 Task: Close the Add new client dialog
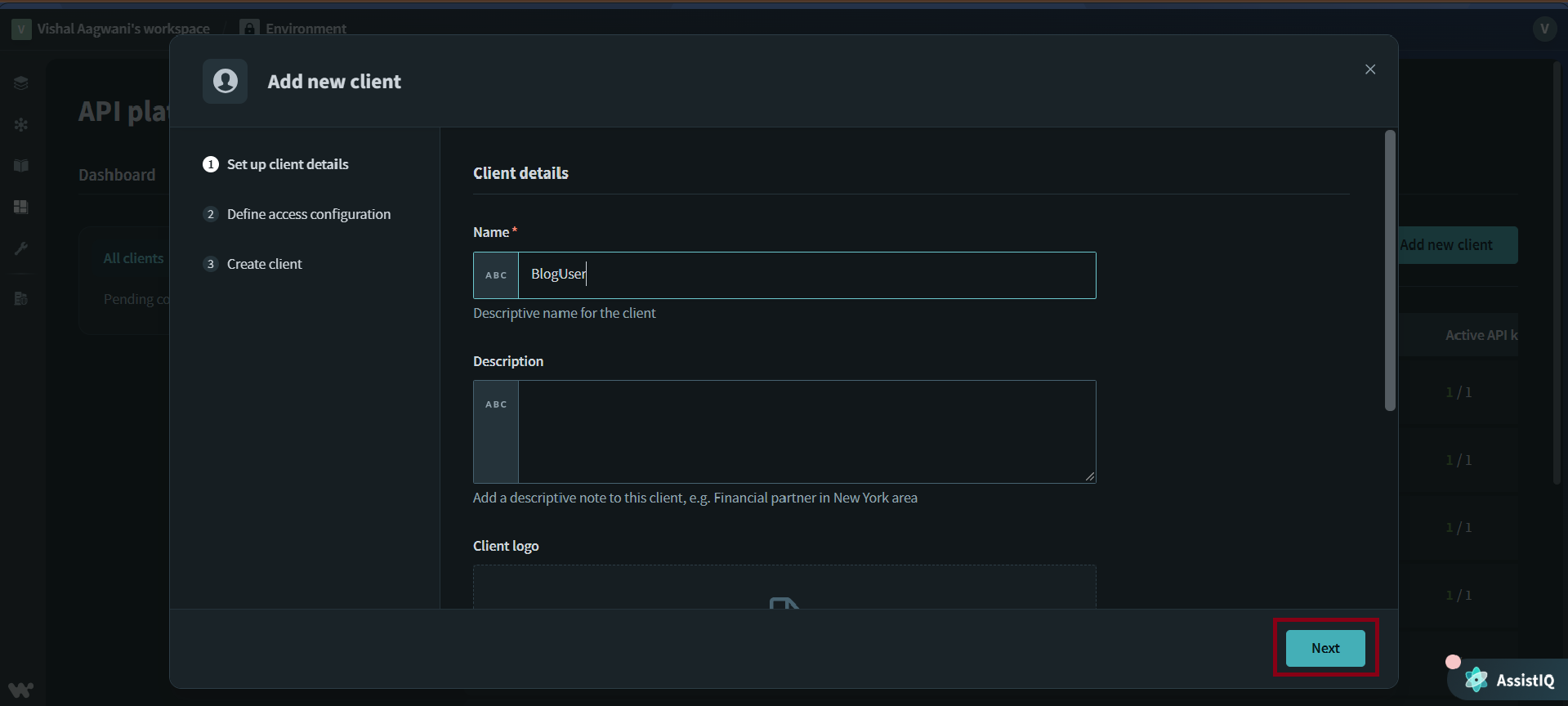pos(1370,69)
